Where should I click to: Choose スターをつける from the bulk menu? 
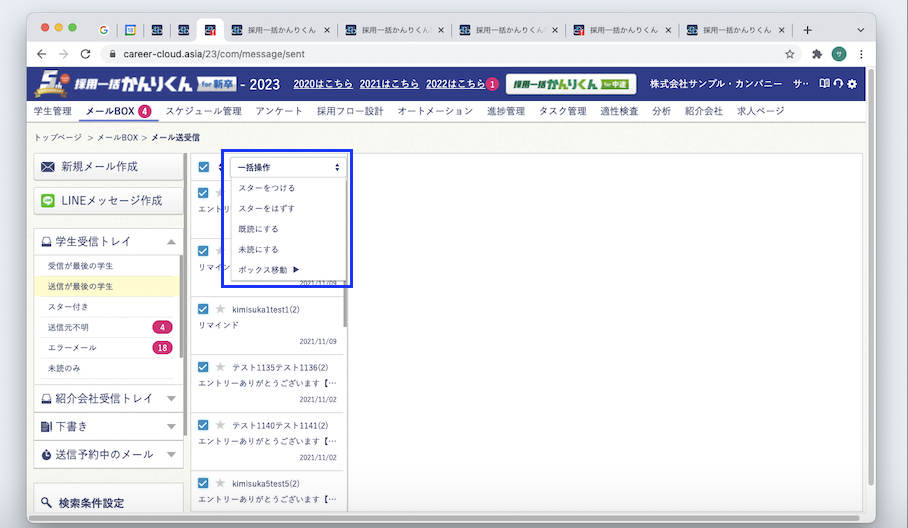click(x=266, y=188)
